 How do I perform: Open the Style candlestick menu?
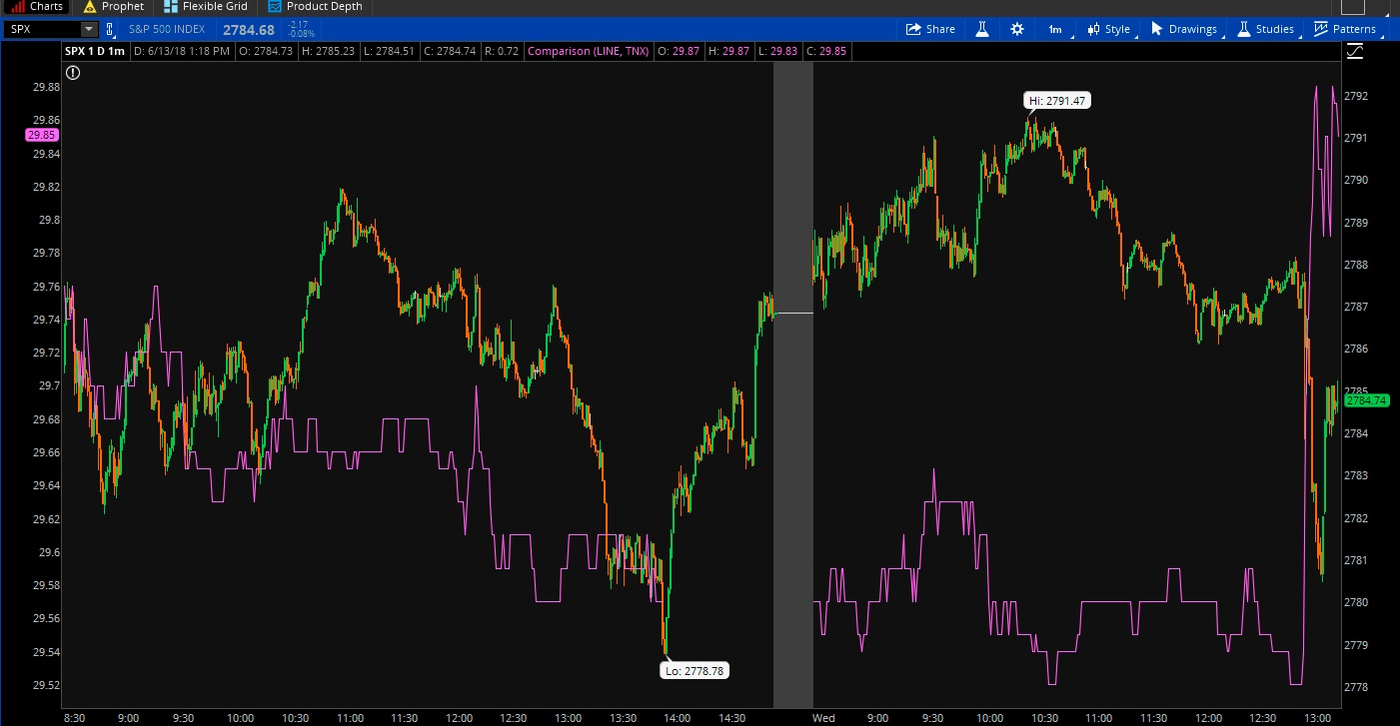[1108, 29]
